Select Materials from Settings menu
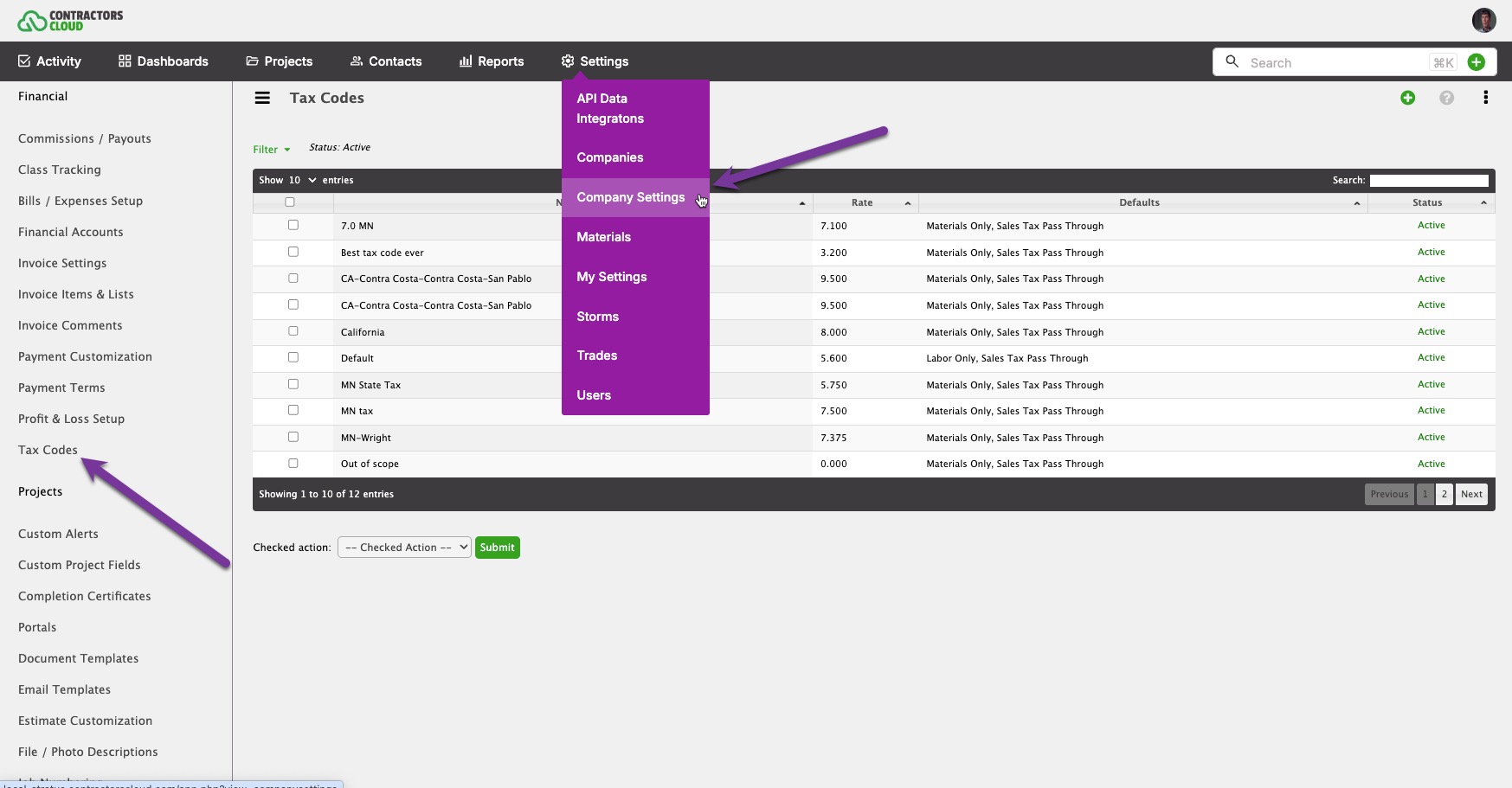 (635, 237)
